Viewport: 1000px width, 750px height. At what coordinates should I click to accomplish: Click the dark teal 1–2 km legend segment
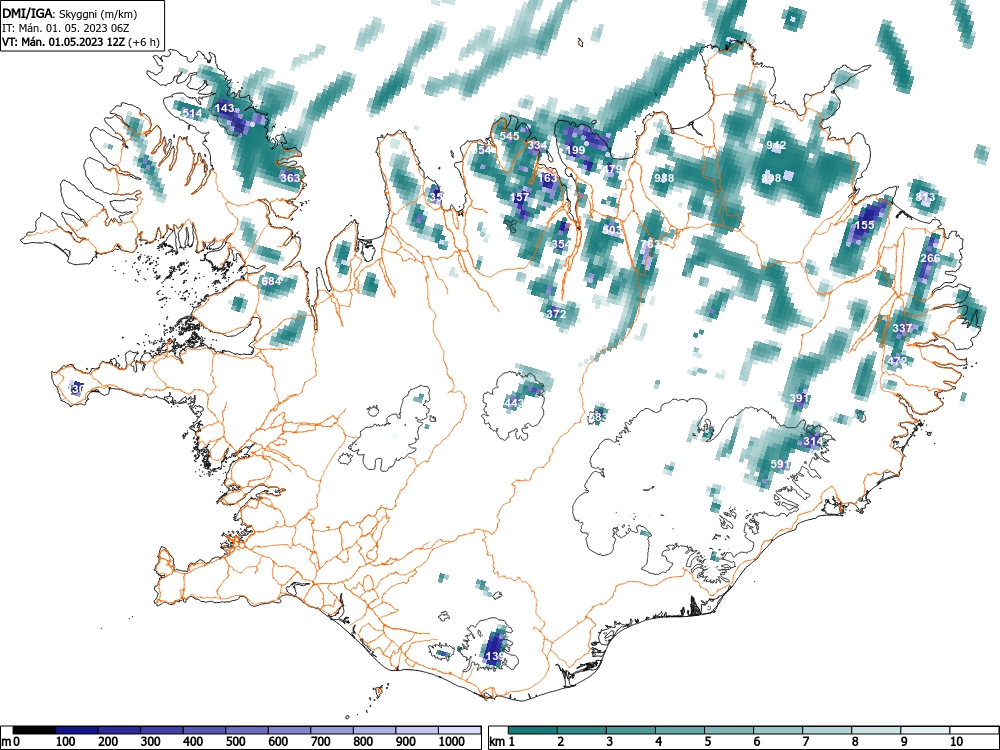click(x=533, y=730)
